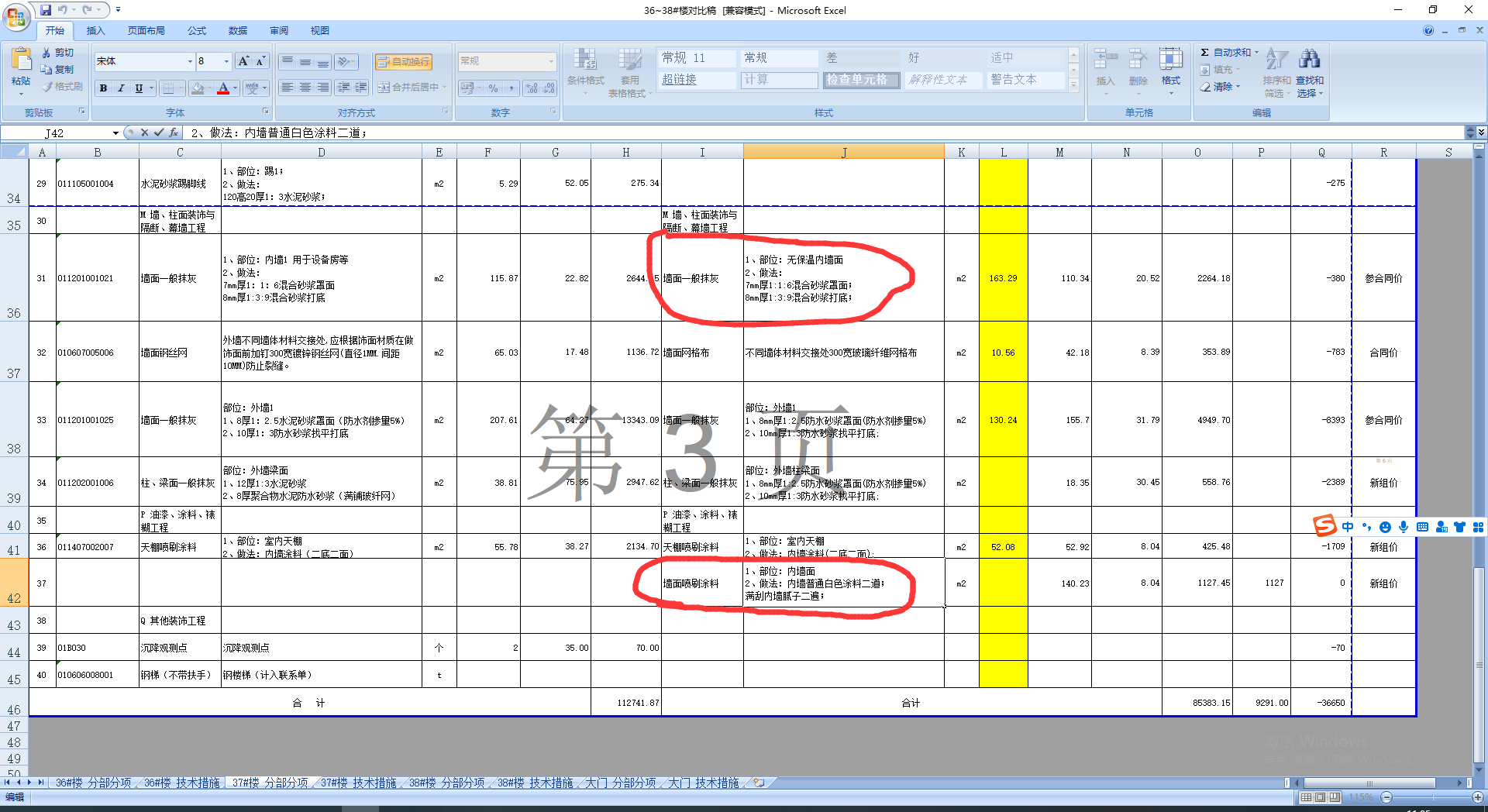Toggle right text alignment
This screenshot has height=812, width=1488.
click(x=323, y=88)
